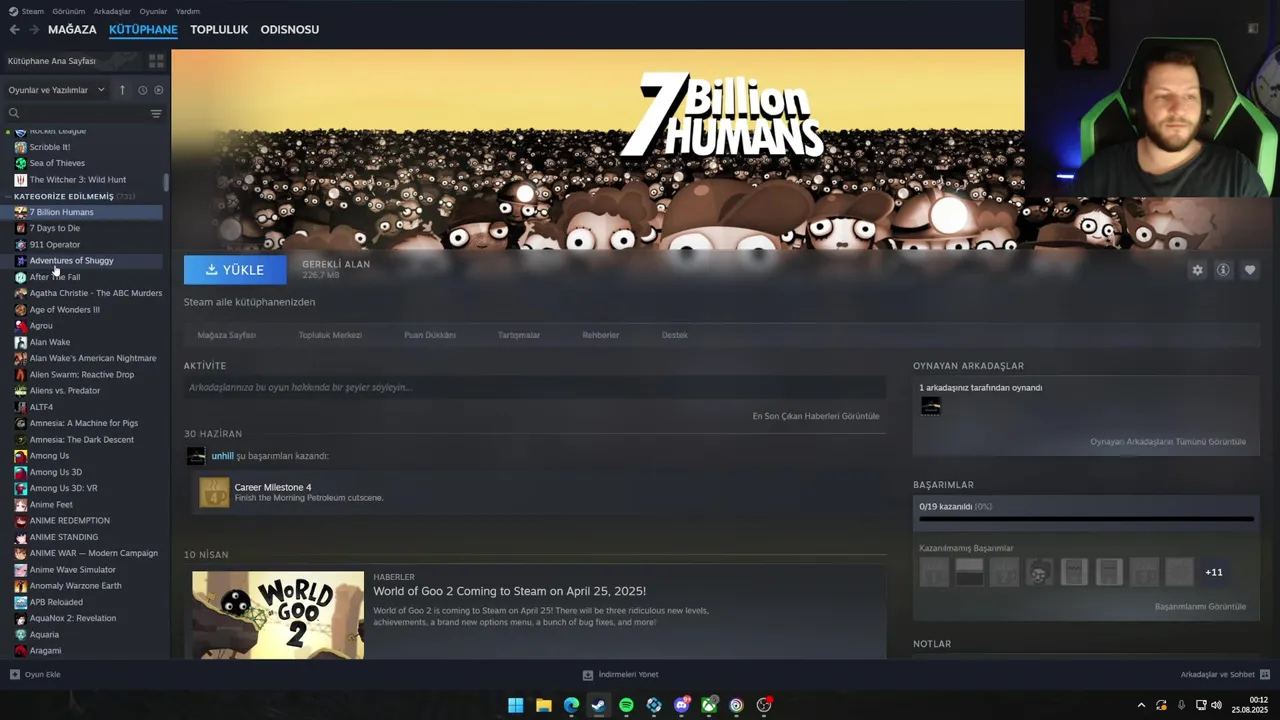Open Mağaza Sayfası link
The width and height of the screenshot is (1280, 720).
click(x=227, y=335)
